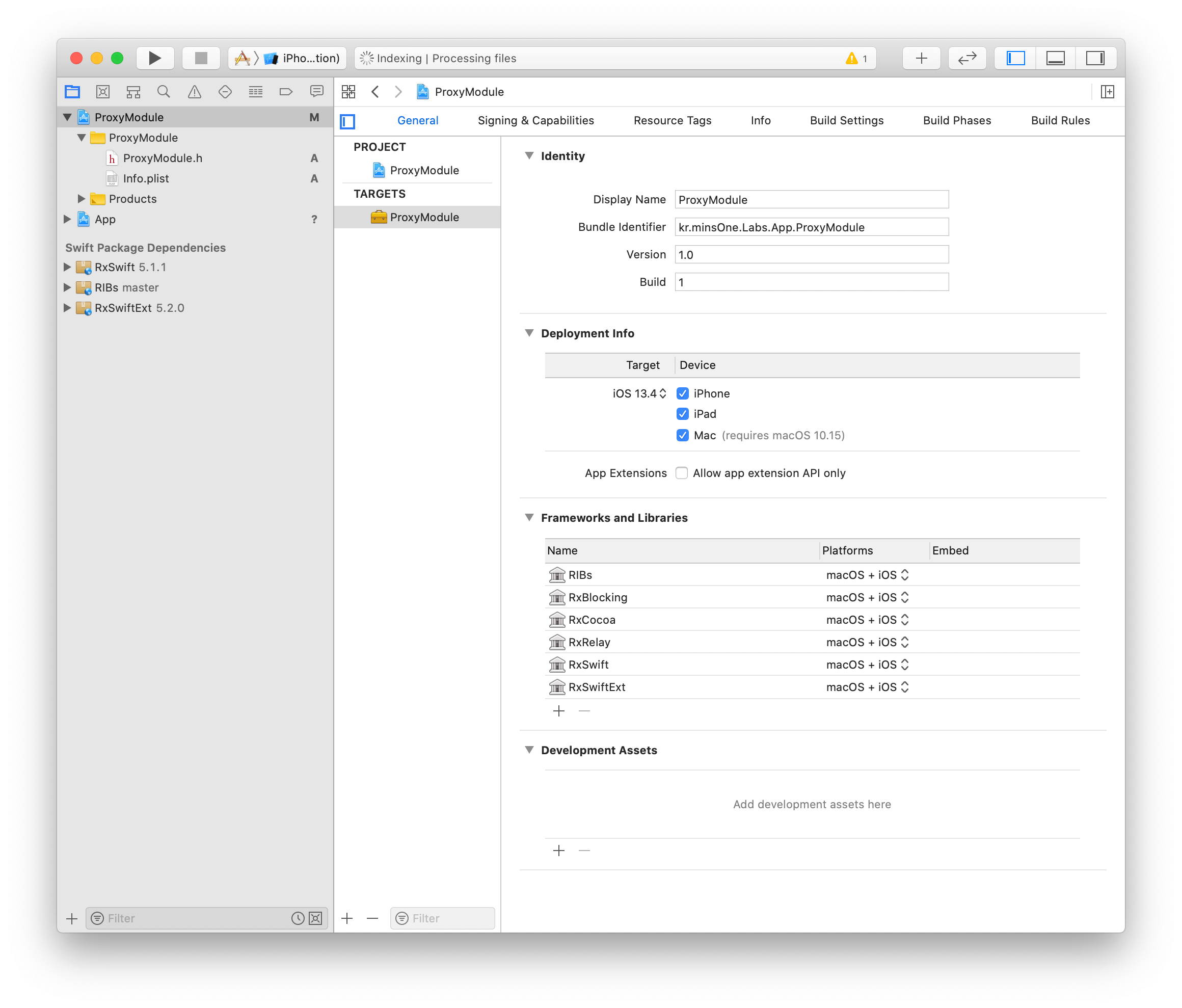Open the Source Control navigator
Screen dimensions: 1182x1008
[x=103, y=91]
